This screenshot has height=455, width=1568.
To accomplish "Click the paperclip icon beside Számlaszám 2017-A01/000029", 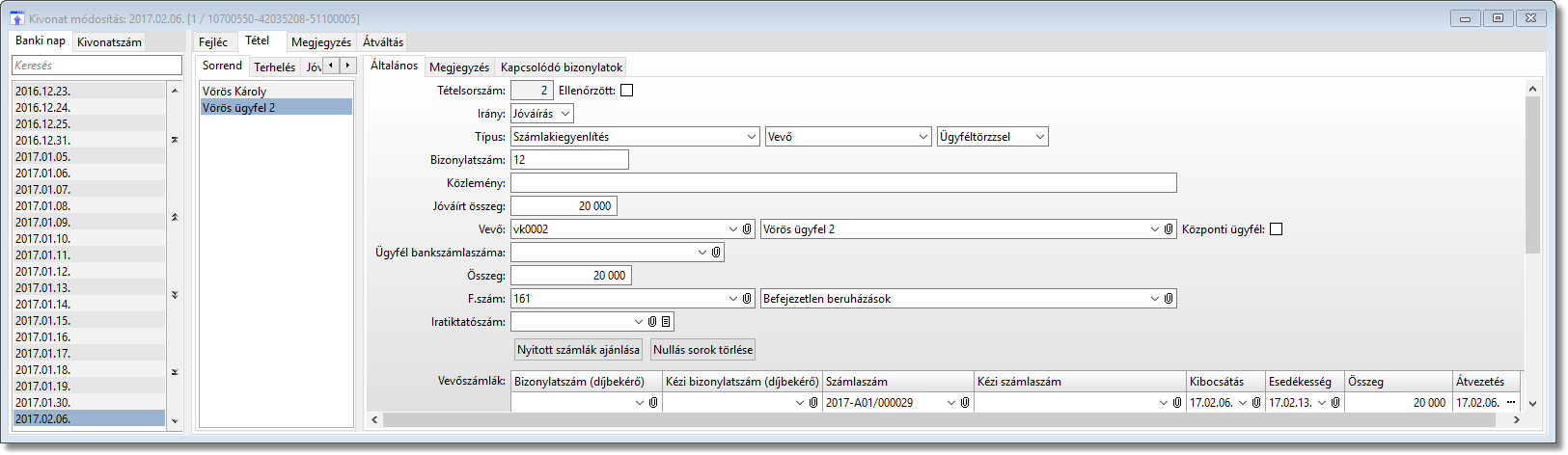I will coord(965,403).
